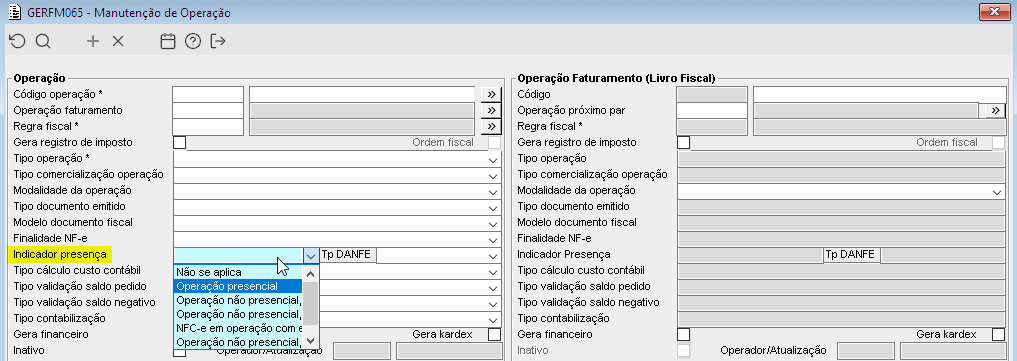
Task: Close the GERFM065 window
Action: pyautogui.click(x=994, y=12)
